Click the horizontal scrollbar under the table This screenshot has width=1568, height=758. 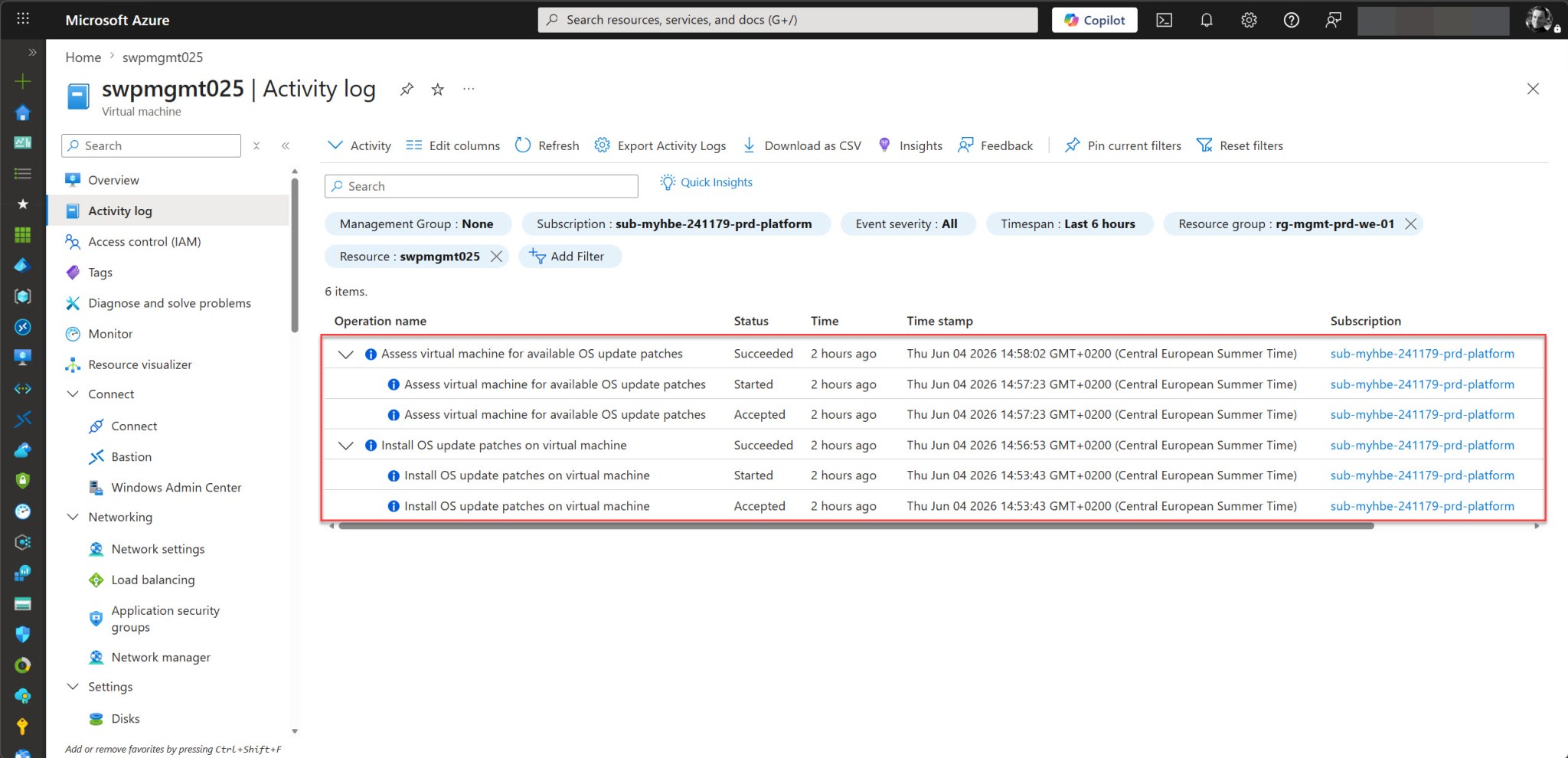(856, 526)
